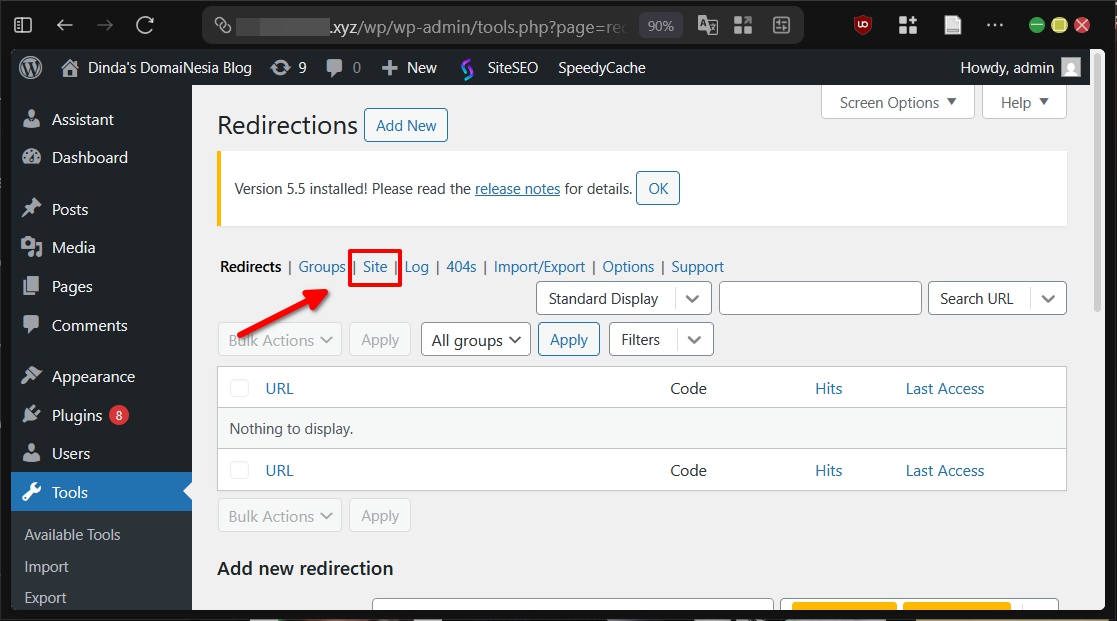Screen dimensions: 1117x621
Task: Expand the Search URL dropdown arrow
Action: tap(1048, 298)
